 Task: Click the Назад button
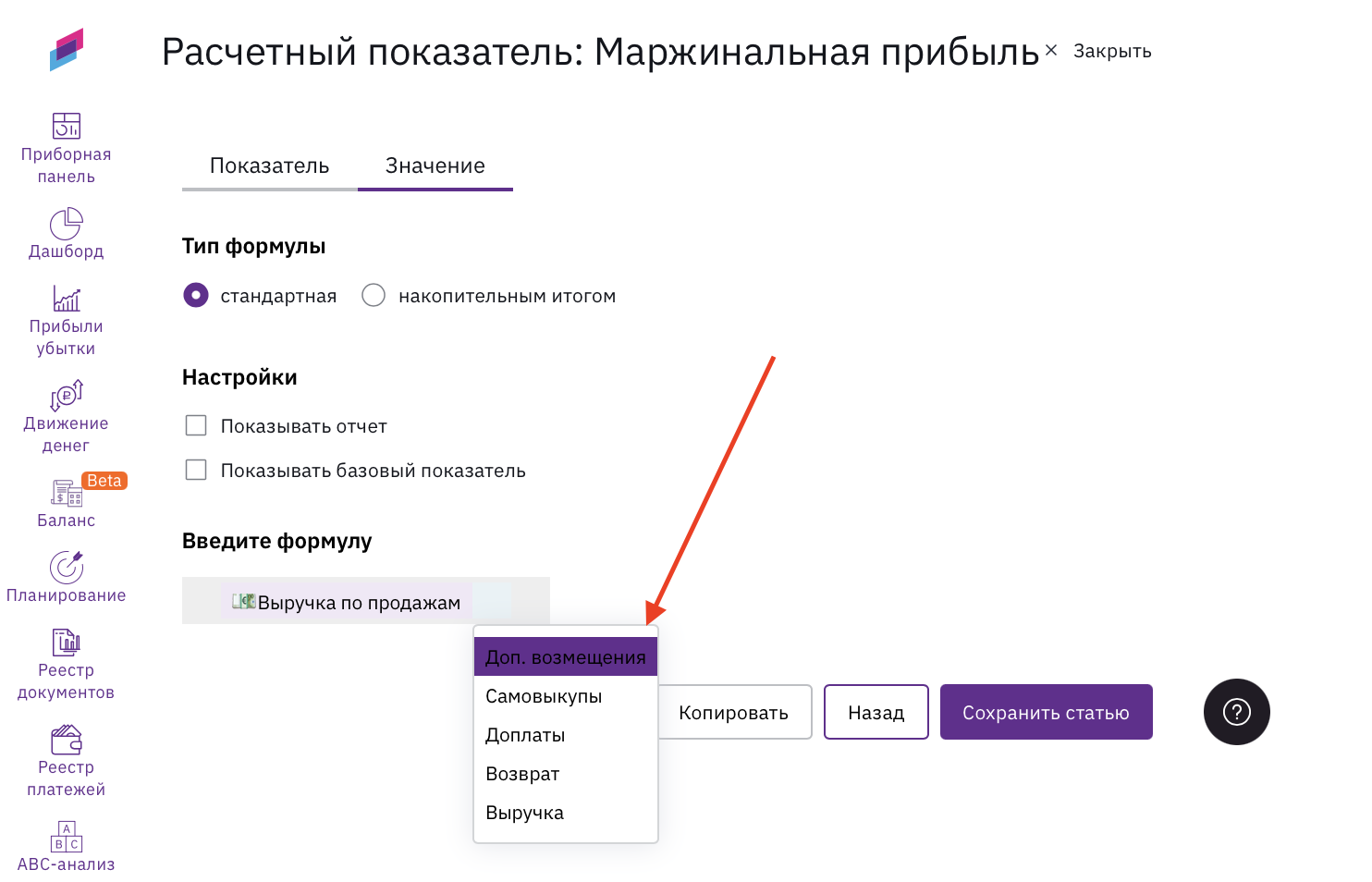pos(876,712)
